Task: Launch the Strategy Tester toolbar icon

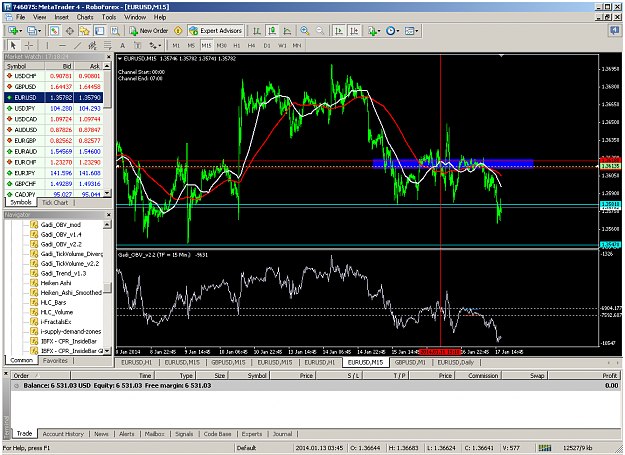Action: tap(115, 31)
